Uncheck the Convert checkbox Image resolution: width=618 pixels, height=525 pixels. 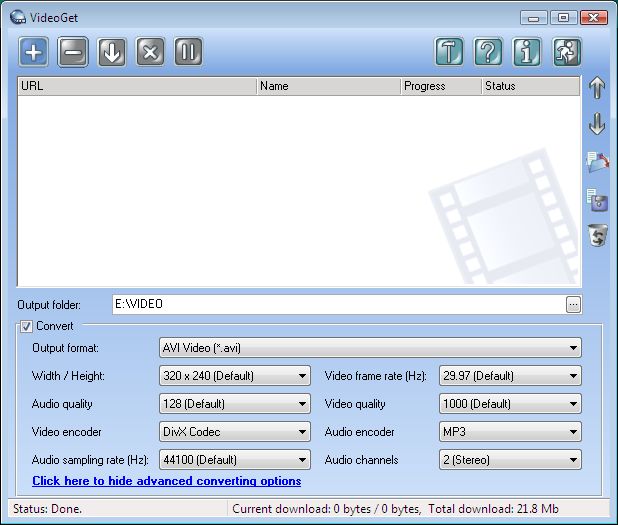point(26,326)
